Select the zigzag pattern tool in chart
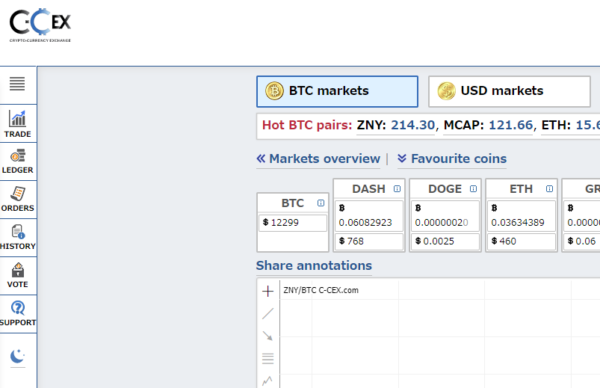The height and width of the screenshot is (388, 600). pos(268,381)
